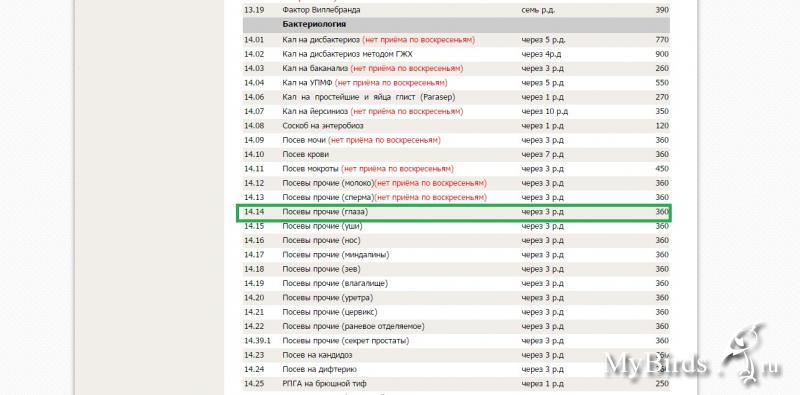Image resolution: width=800 pixels, height=395 pixels.
Task: Select row 14.03 Кал на баканализ
Action: (x=456, y=68)
